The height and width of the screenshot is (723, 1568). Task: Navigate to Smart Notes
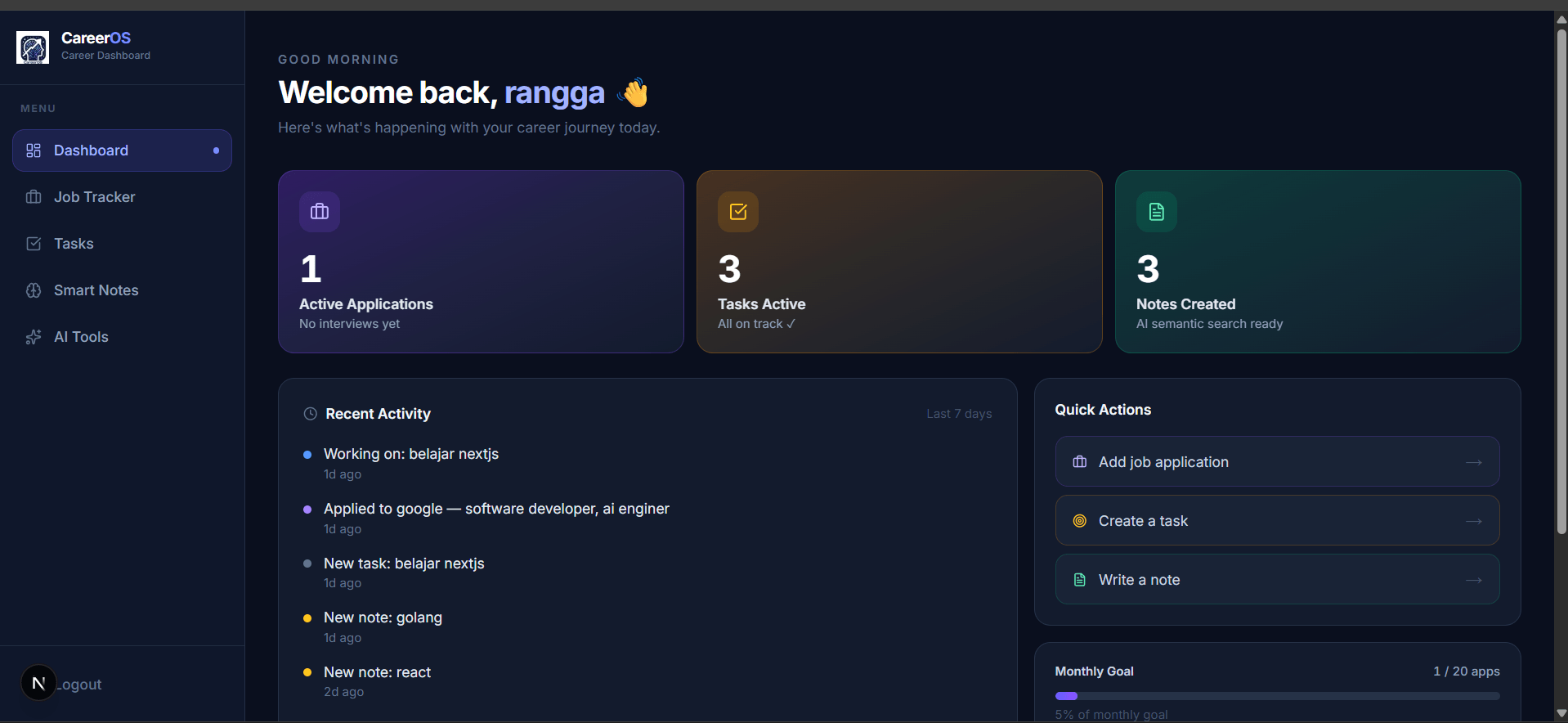pos(122,290)
